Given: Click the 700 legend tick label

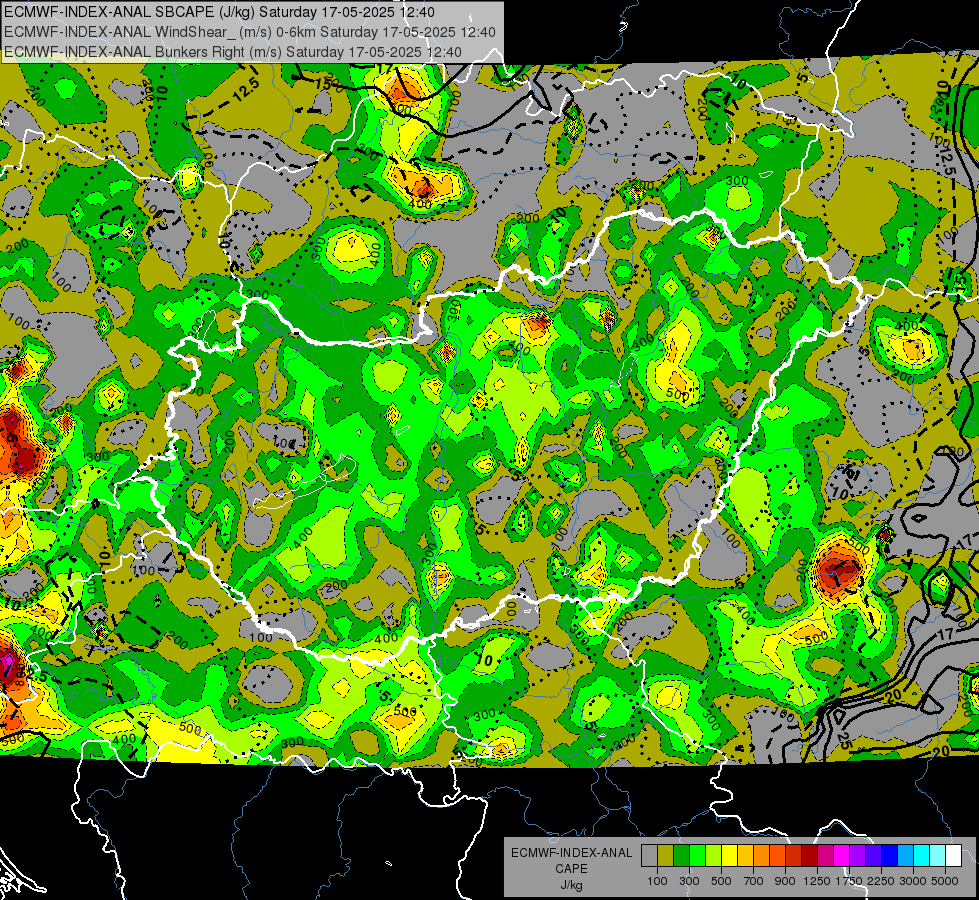Looking at the screenshot, I should tap(754, 881).
